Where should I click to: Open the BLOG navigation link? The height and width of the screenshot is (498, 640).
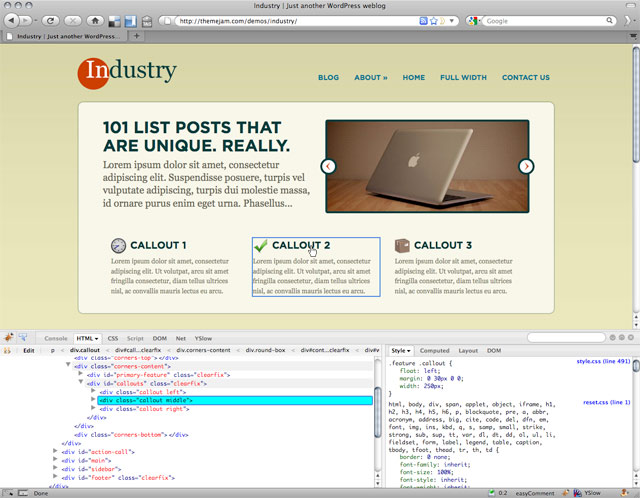[329, 78]
